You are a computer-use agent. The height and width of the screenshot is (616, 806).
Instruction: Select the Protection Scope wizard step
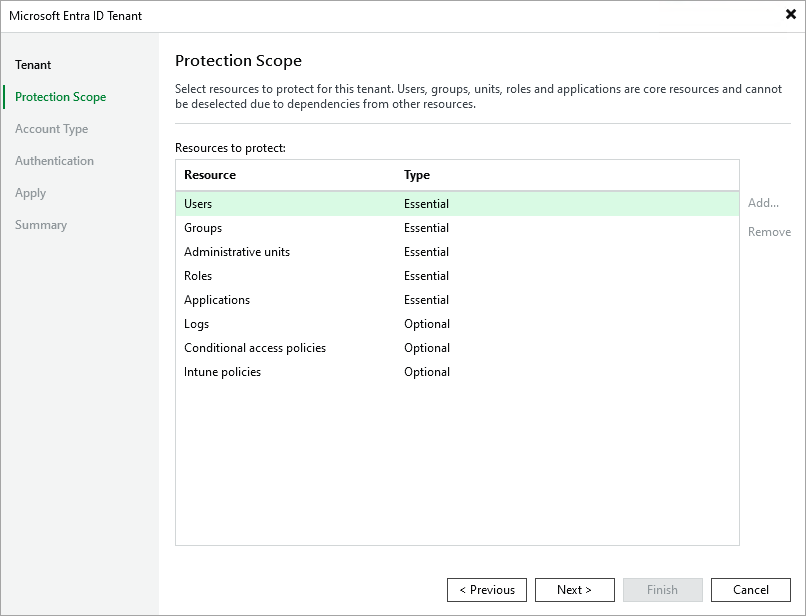60,97
